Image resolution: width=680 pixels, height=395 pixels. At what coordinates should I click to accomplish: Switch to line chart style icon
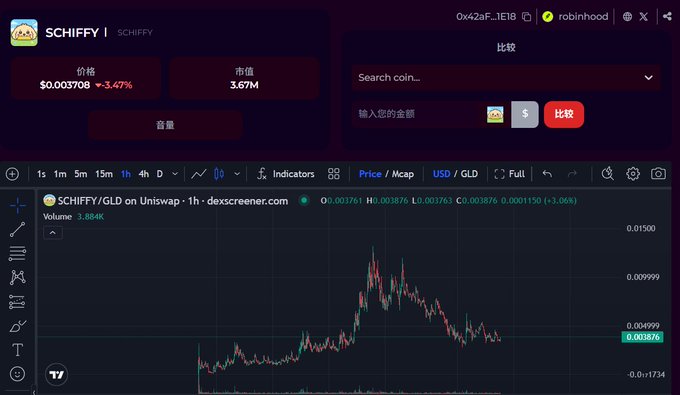click(199, 174)
